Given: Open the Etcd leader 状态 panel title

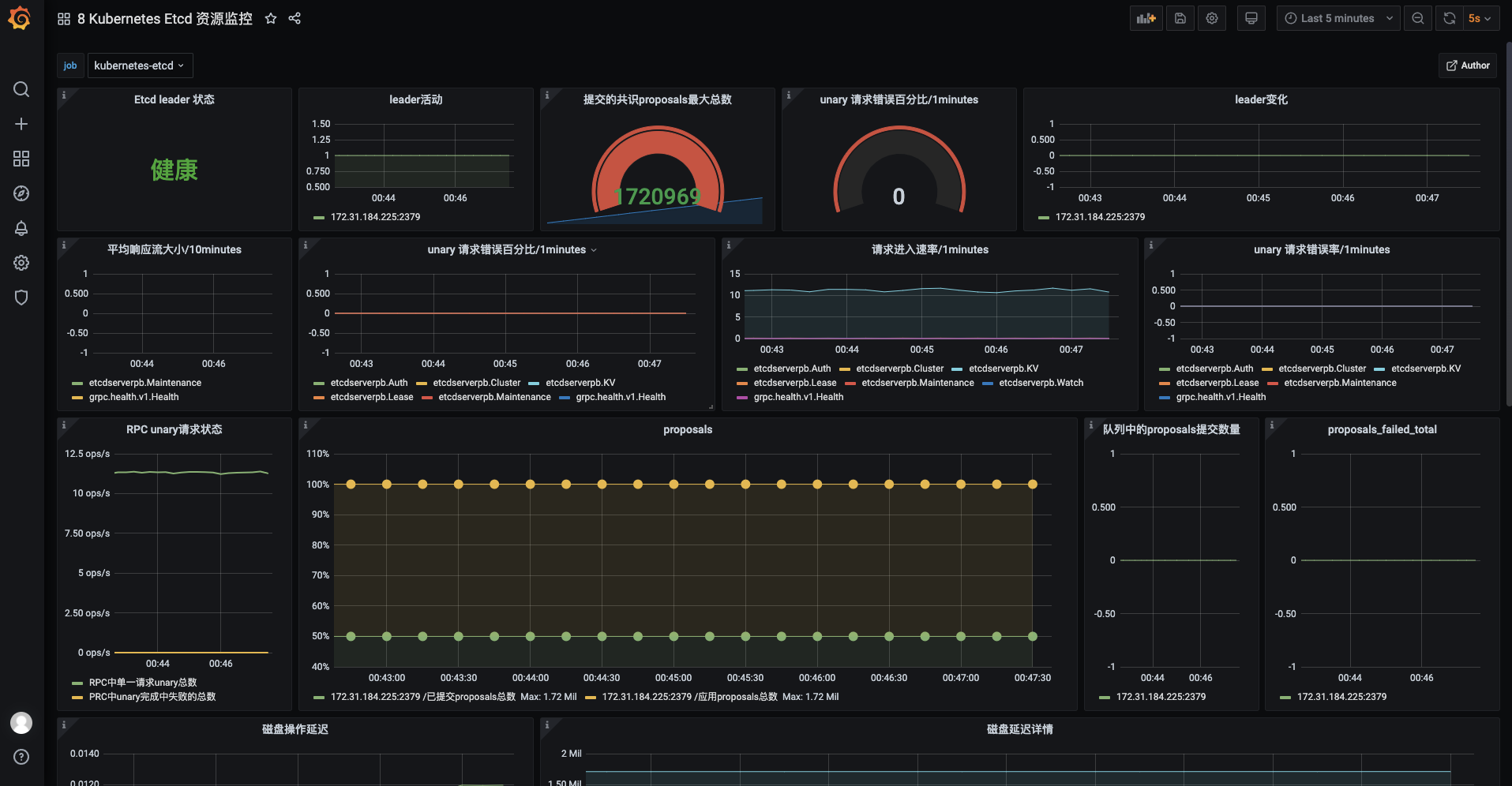Looking at the screenshot, I should (174, 99).
